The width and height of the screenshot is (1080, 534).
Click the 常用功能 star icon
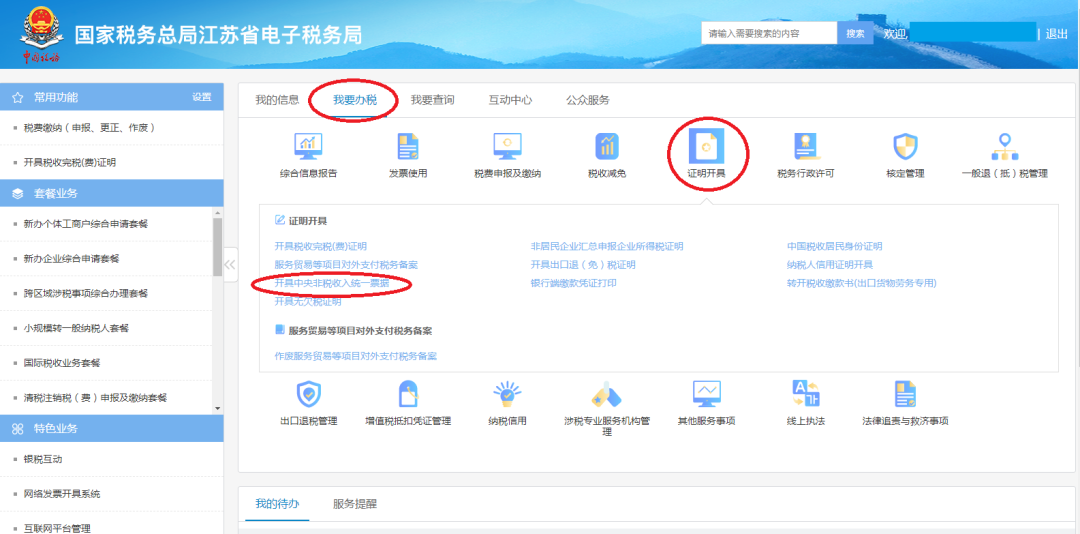[18, 97]
